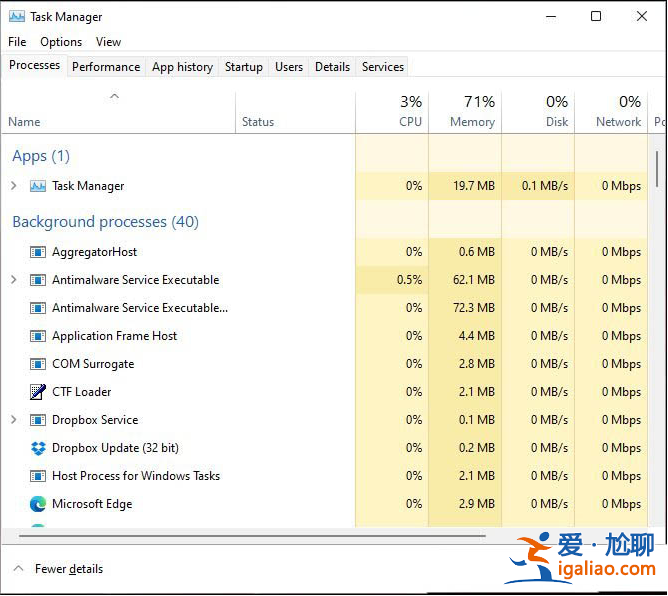Image resolution: width=668 pixels, height=596 pixels.
Task: Expand the Dropbox Service process group
Action: pos(14,420)
